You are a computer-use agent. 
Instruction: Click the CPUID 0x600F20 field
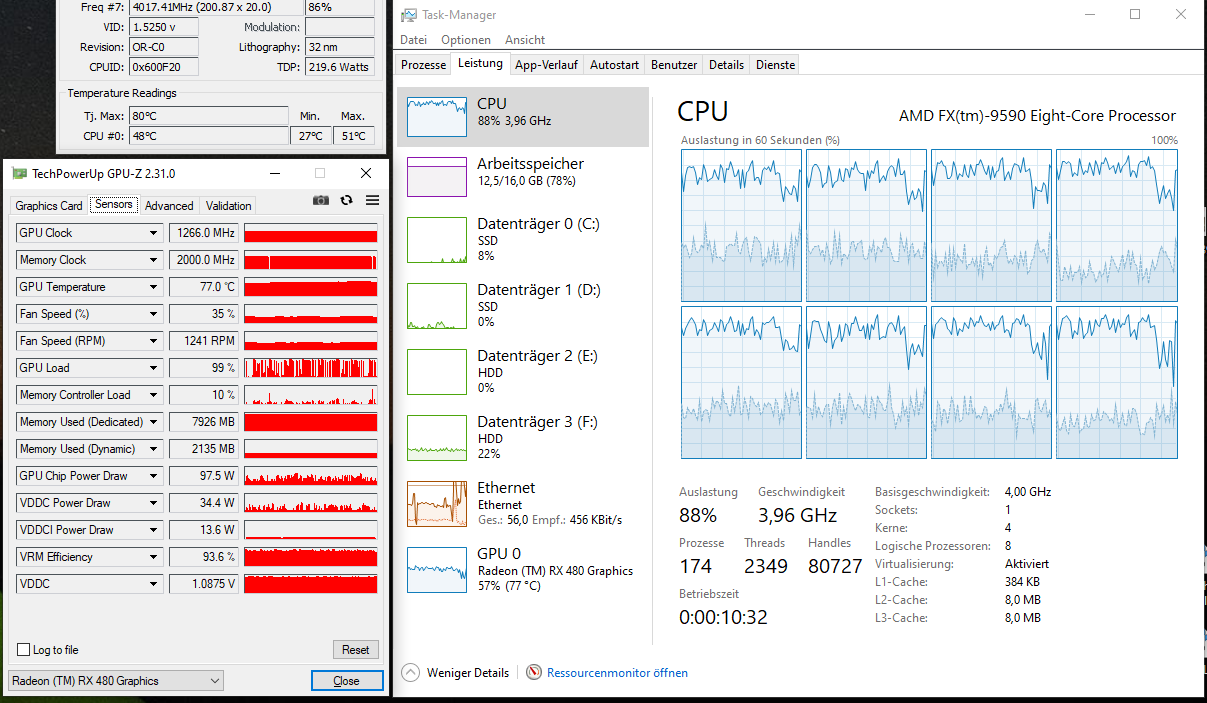164,67
